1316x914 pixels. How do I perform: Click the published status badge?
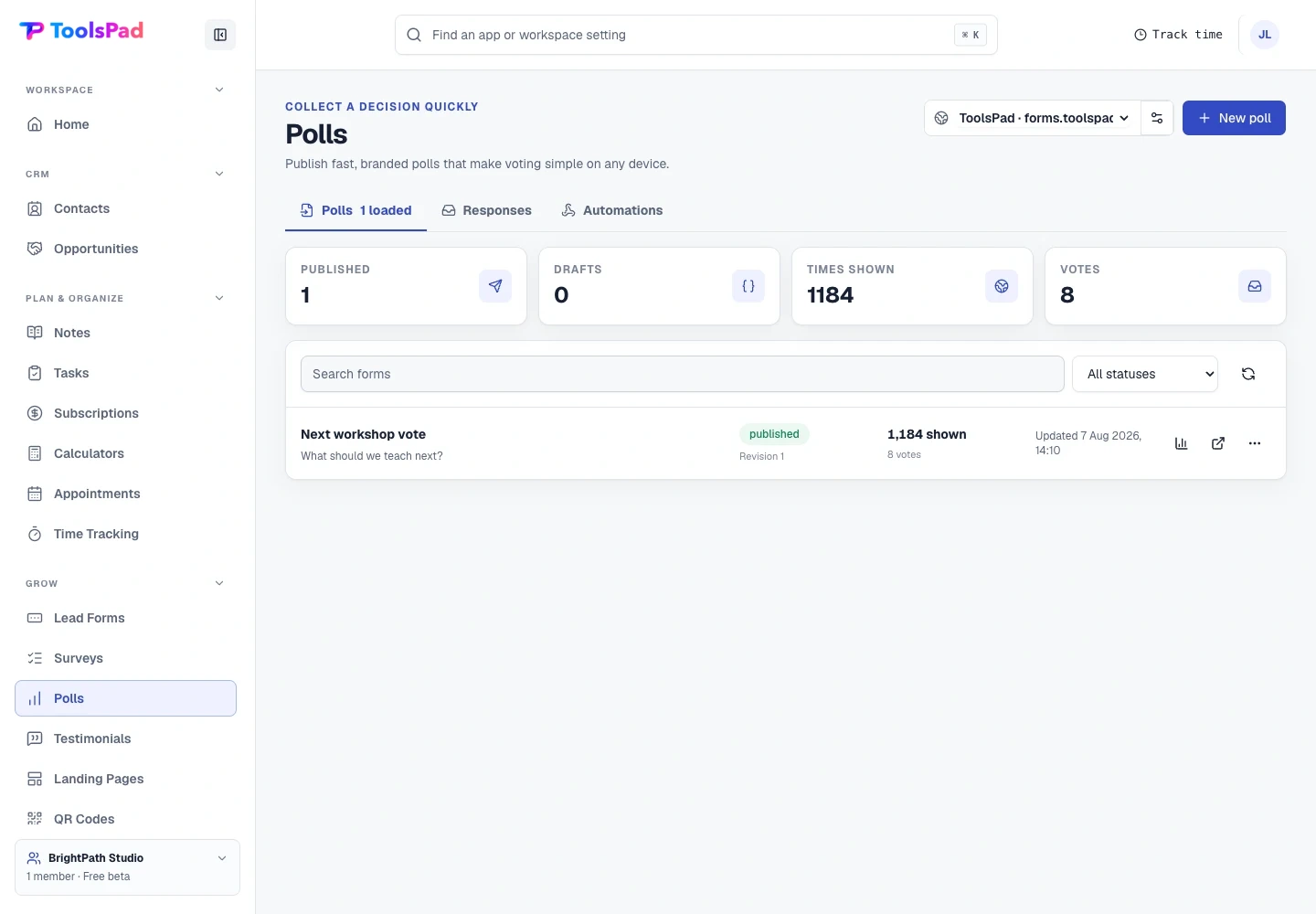point(774,434)
